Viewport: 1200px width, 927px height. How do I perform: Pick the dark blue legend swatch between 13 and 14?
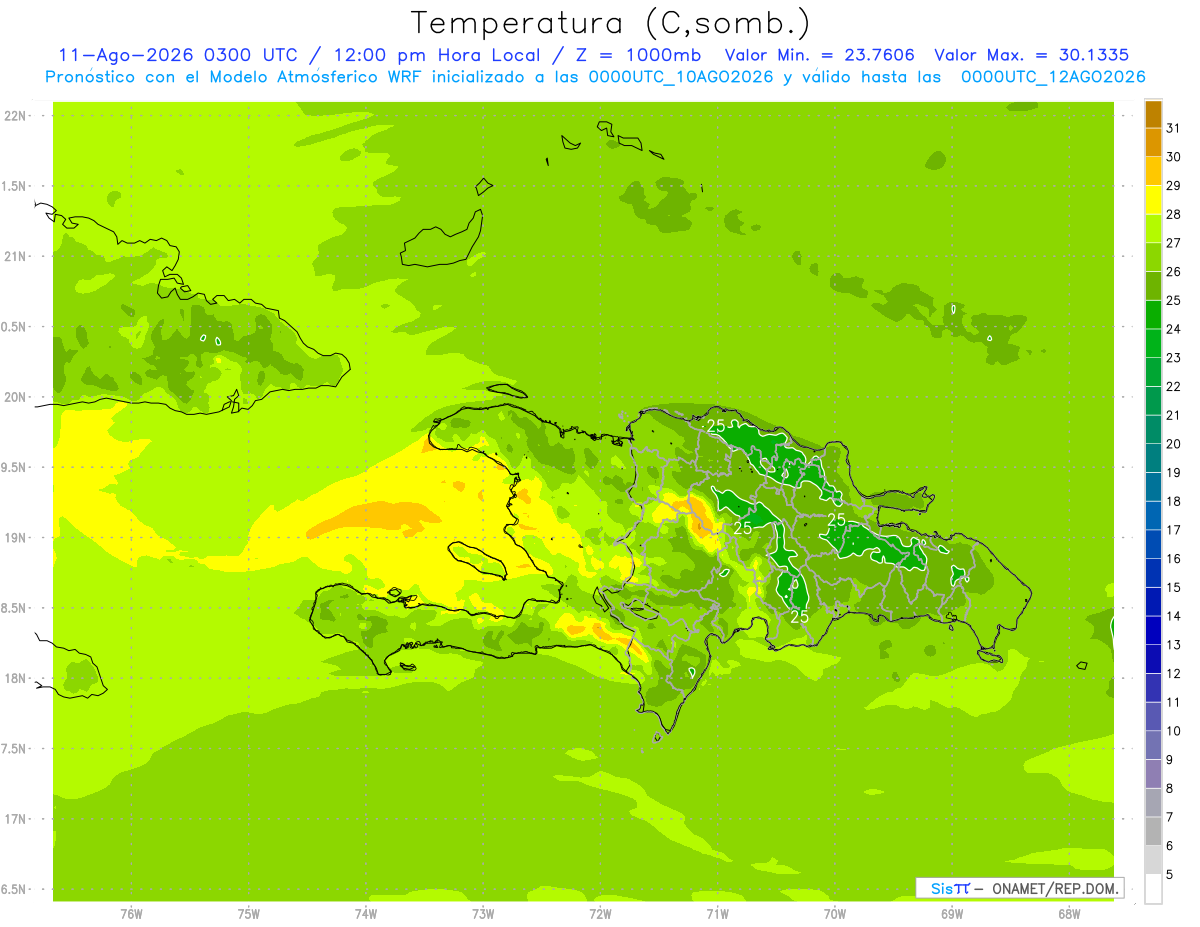1153,631
